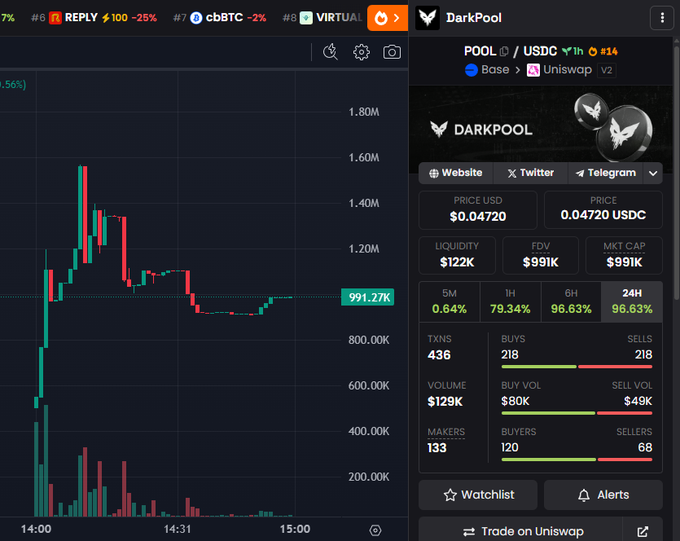Click the FDV $991K box

click(540, 256)
